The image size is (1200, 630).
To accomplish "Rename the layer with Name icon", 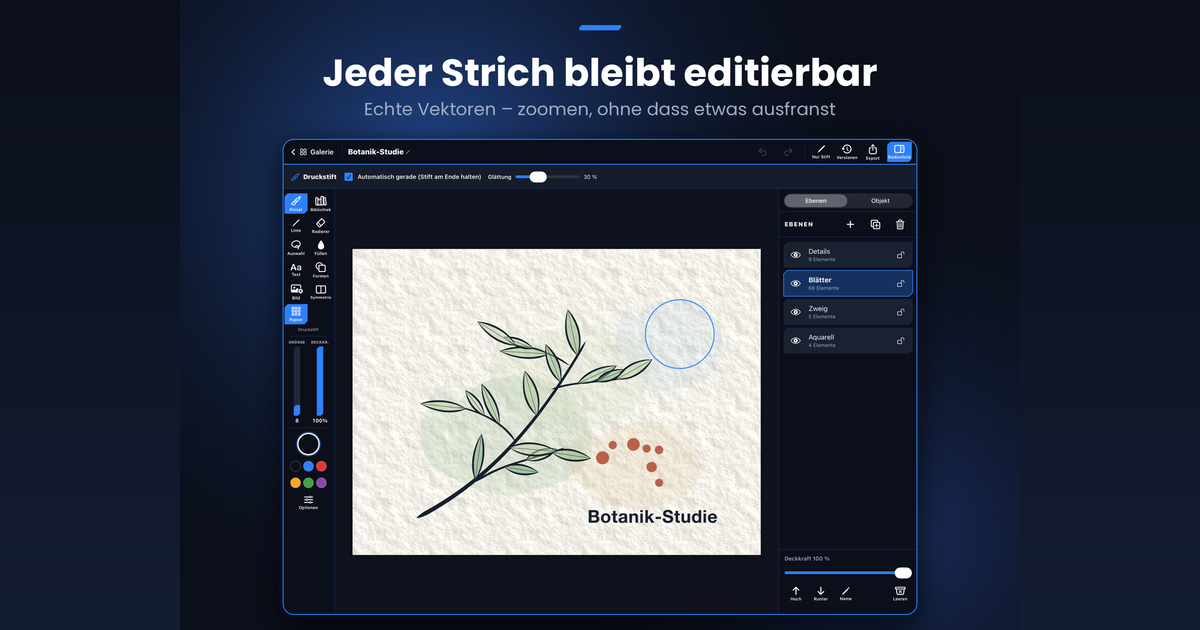I will pyautogui.click(x=846, y=593).
